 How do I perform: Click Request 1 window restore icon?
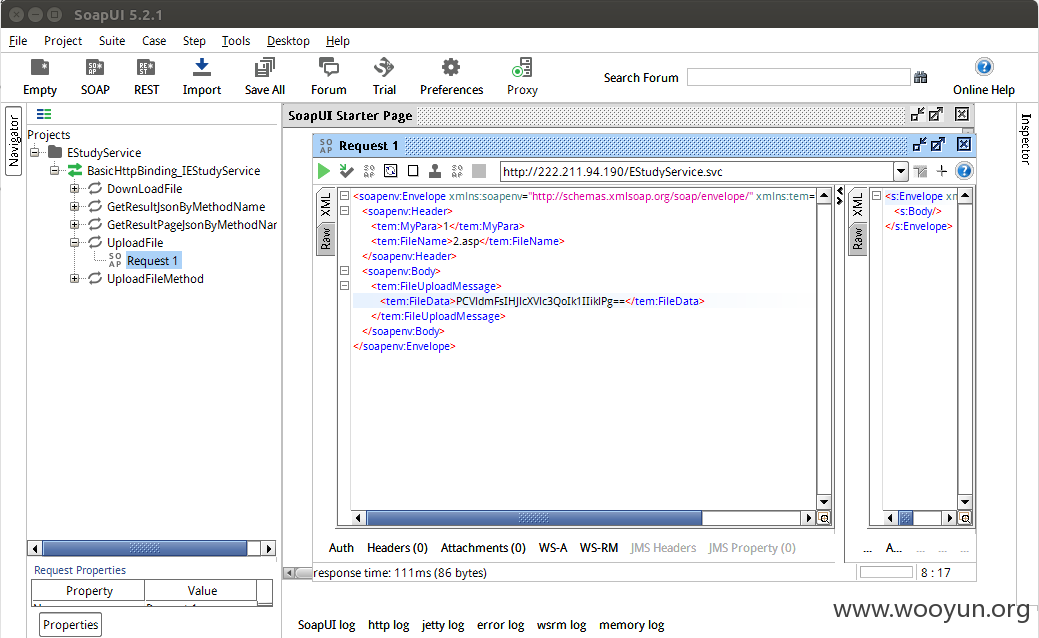click(x=919, y=144)
